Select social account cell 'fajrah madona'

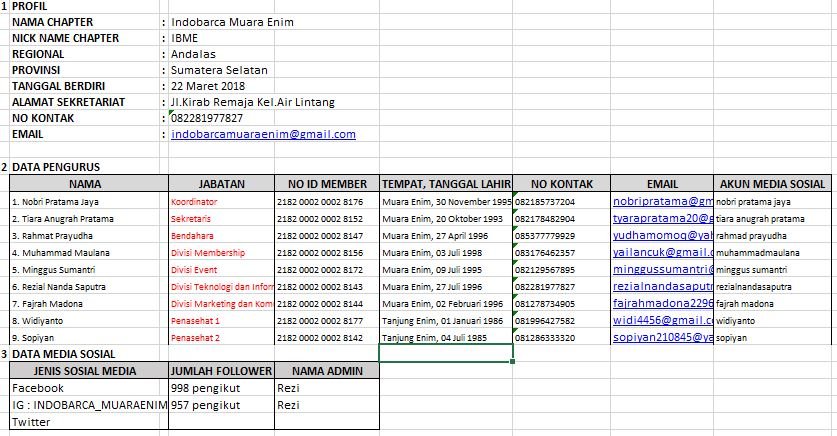772,304
